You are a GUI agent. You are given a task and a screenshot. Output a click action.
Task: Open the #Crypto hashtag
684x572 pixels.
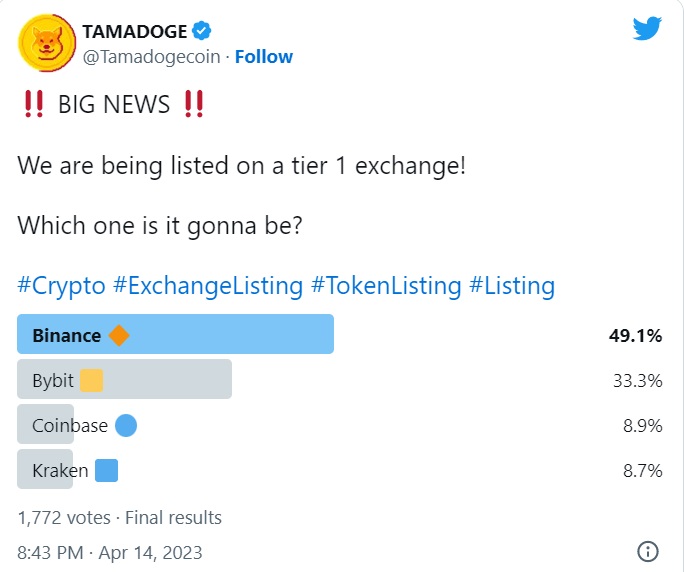point(62,286)
